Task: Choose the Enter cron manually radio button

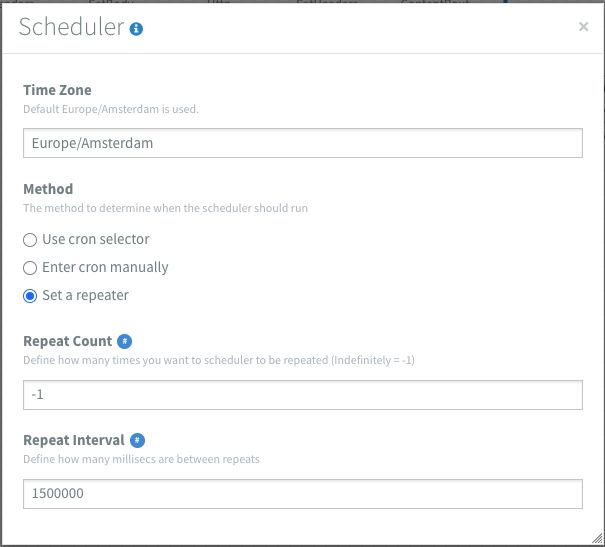Action: point(30,267)
